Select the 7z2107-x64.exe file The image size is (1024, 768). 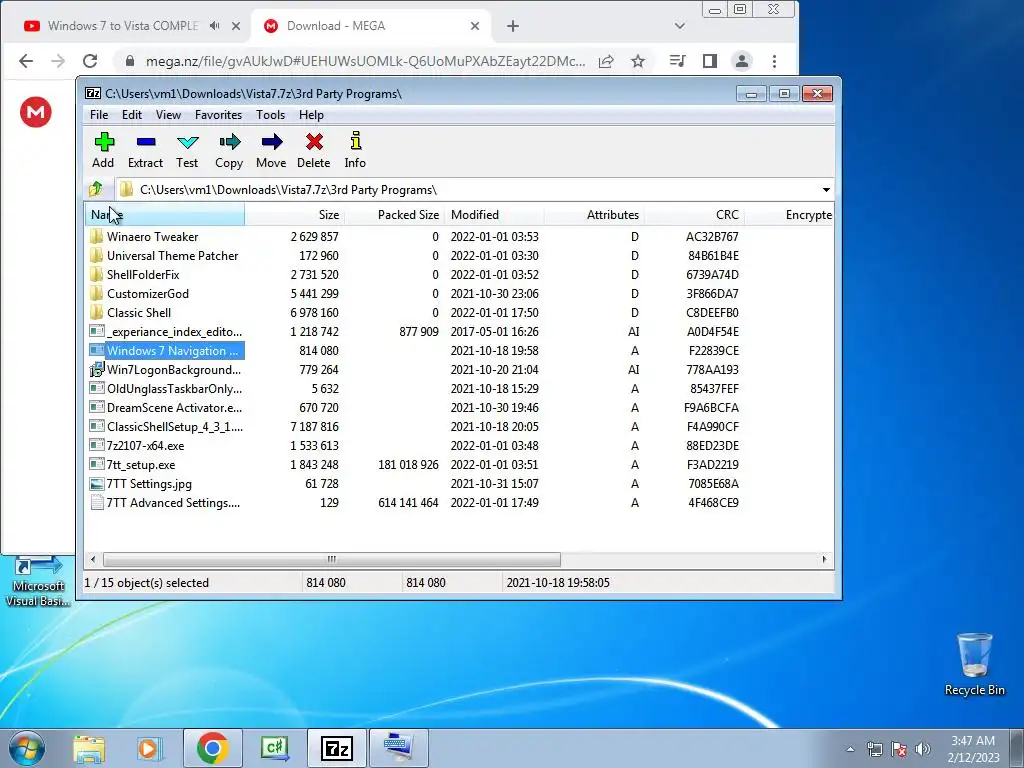click(145, 446)
